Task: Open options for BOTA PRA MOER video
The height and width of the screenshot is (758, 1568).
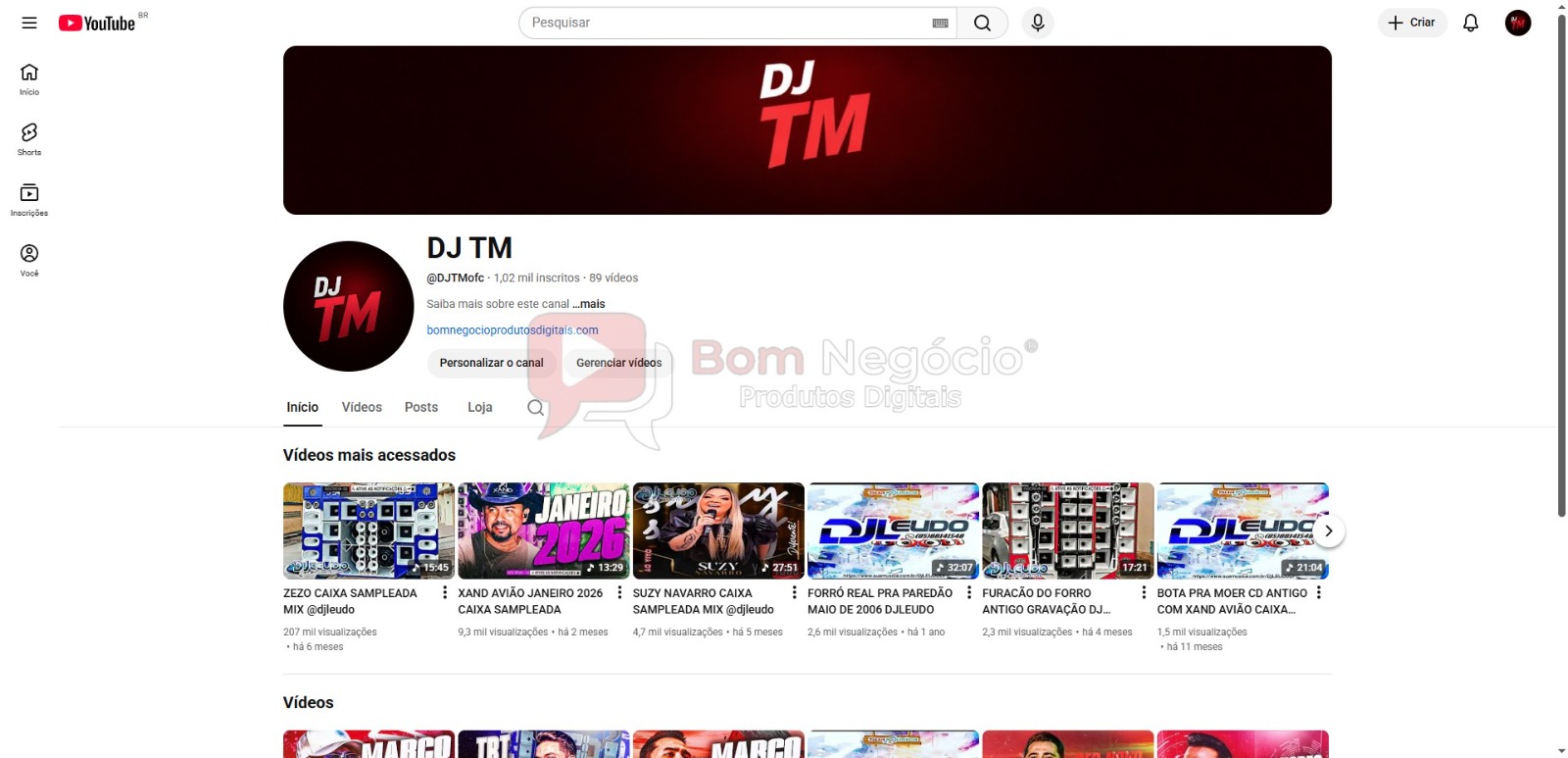Action: 1318,592
